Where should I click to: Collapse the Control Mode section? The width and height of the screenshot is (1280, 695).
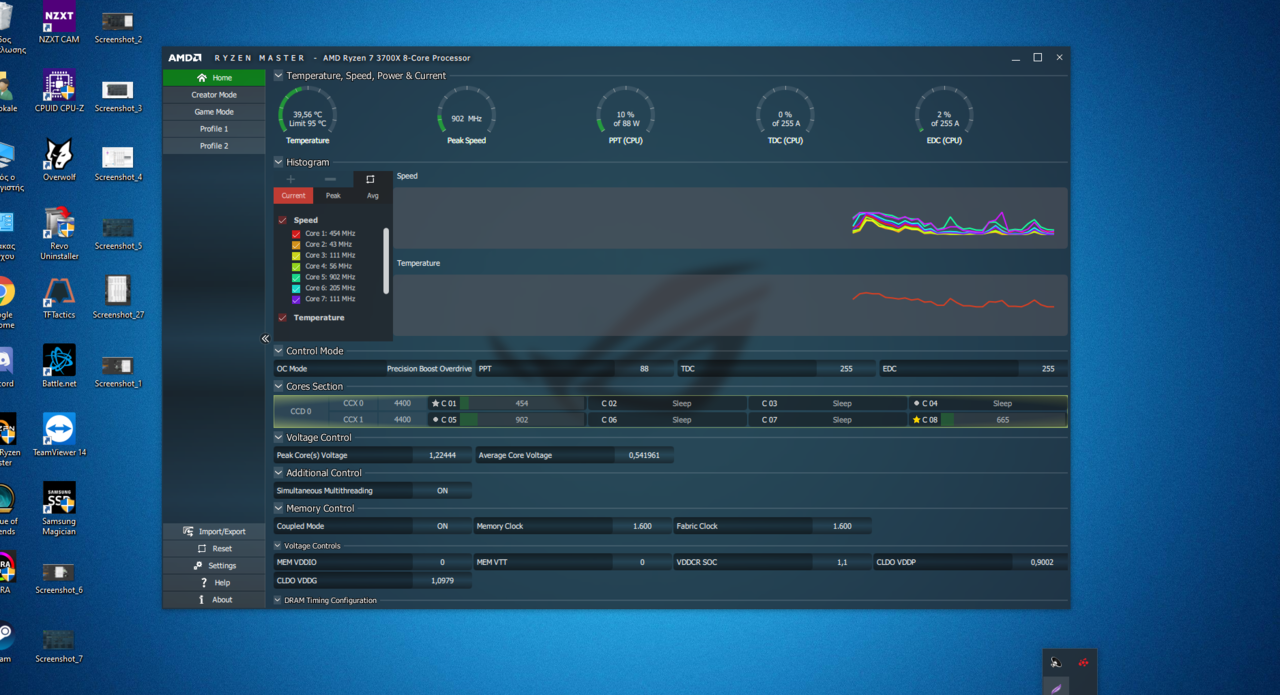(278, 351)
